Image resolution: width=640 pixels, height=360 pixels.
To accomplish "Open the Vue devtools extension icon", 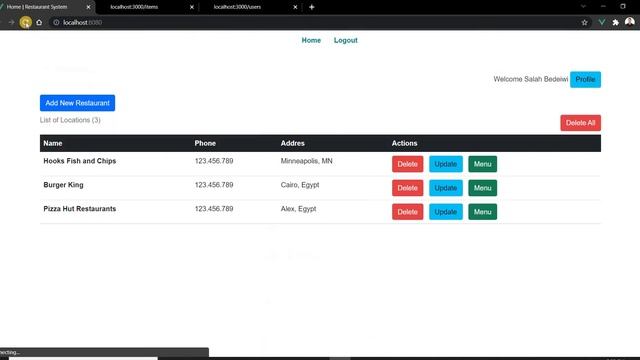I will click(602, 22).
